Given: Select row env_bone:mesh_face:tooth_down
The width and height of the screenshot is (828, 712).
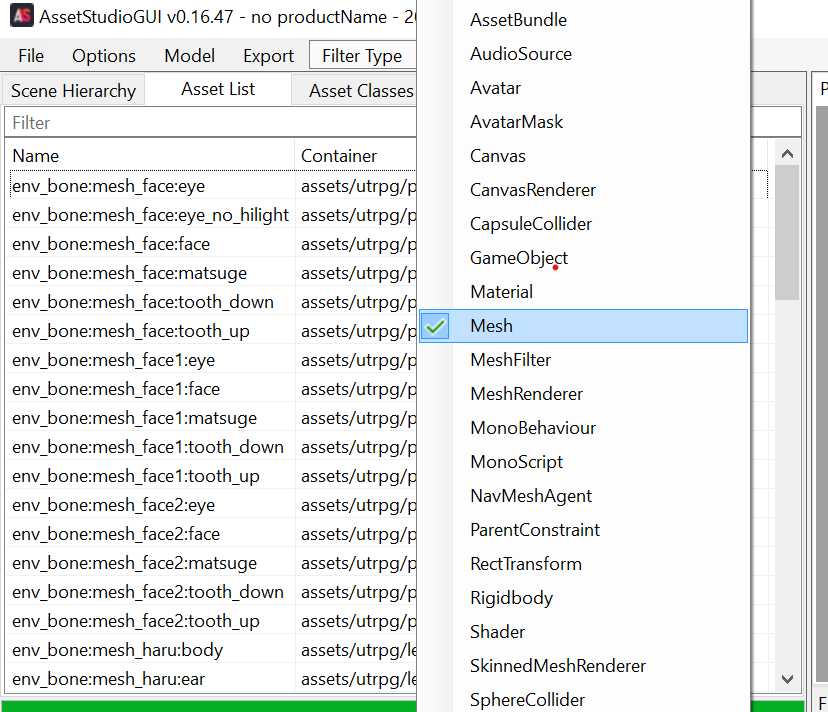Looking at the screenshot, I should [x=211, y=302].
